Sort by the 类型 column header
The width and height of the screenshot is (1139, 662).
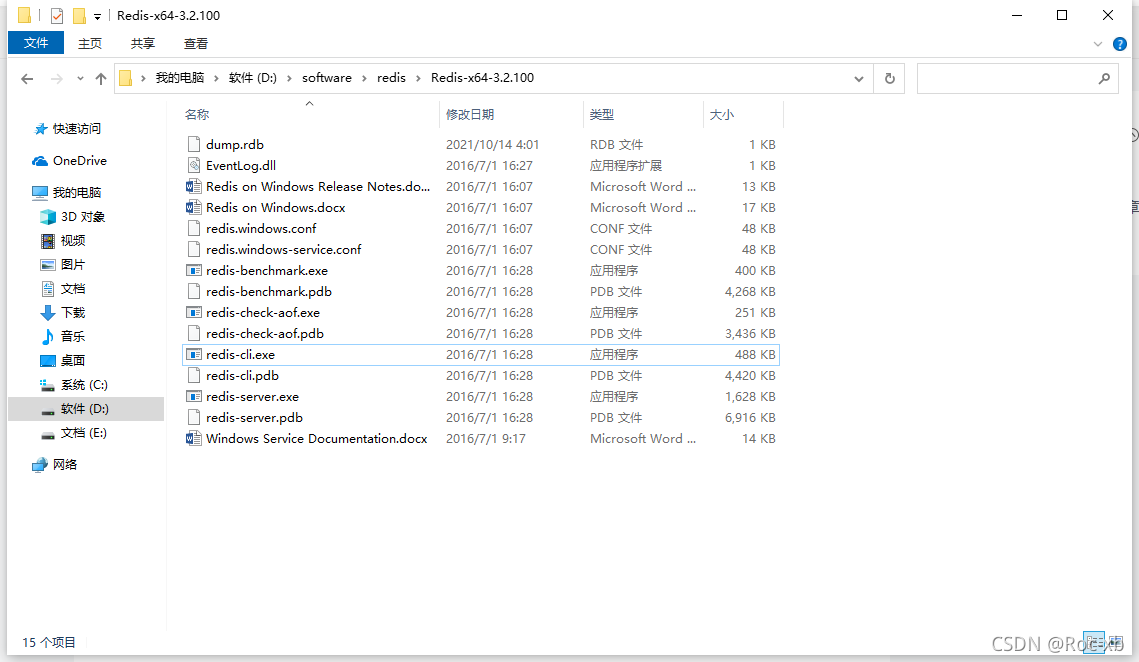point(601,115)
